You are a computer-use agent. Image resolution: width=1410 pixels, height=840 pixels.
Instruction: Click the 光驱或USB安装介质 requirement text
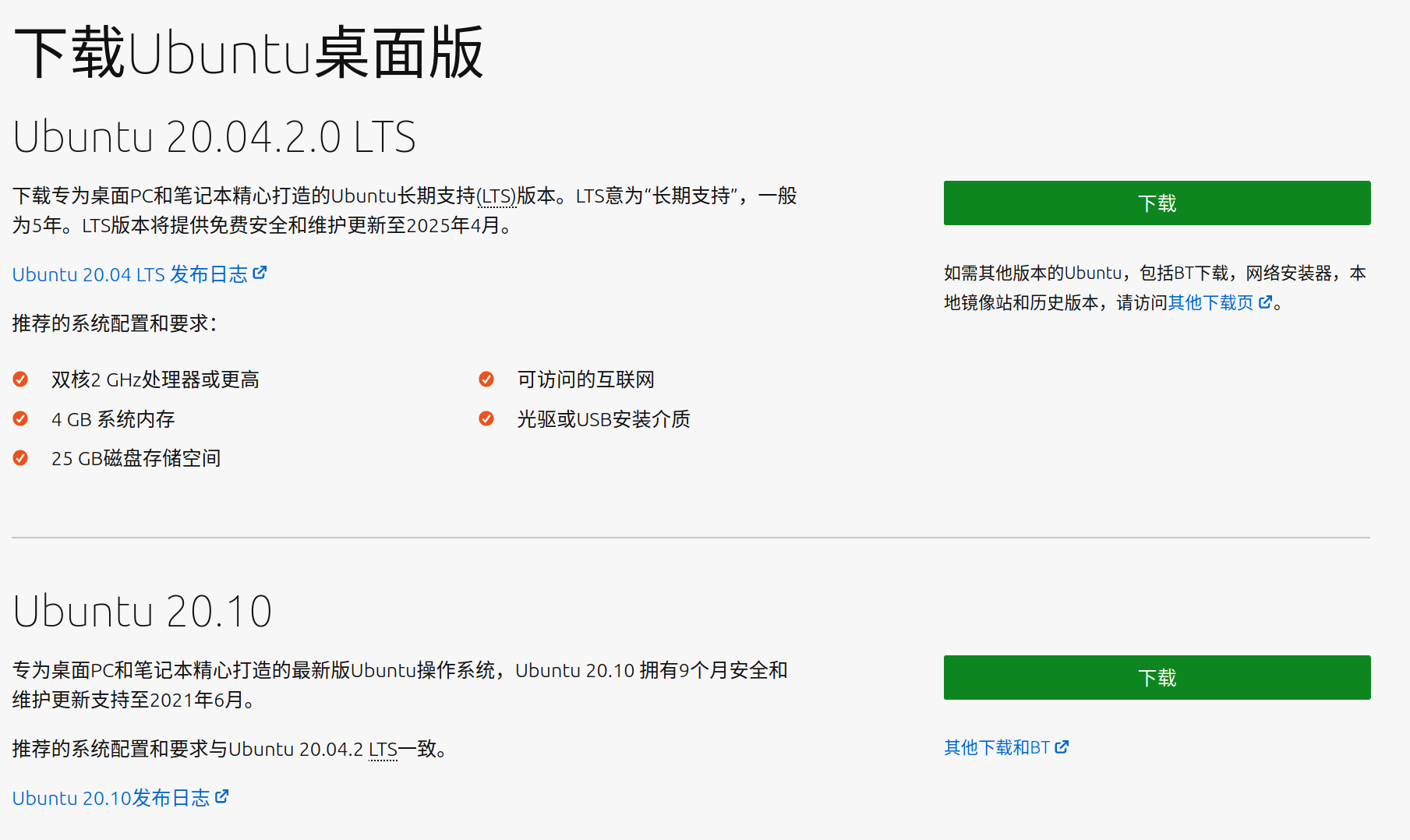pyautogui.click(x=603, y=419)
